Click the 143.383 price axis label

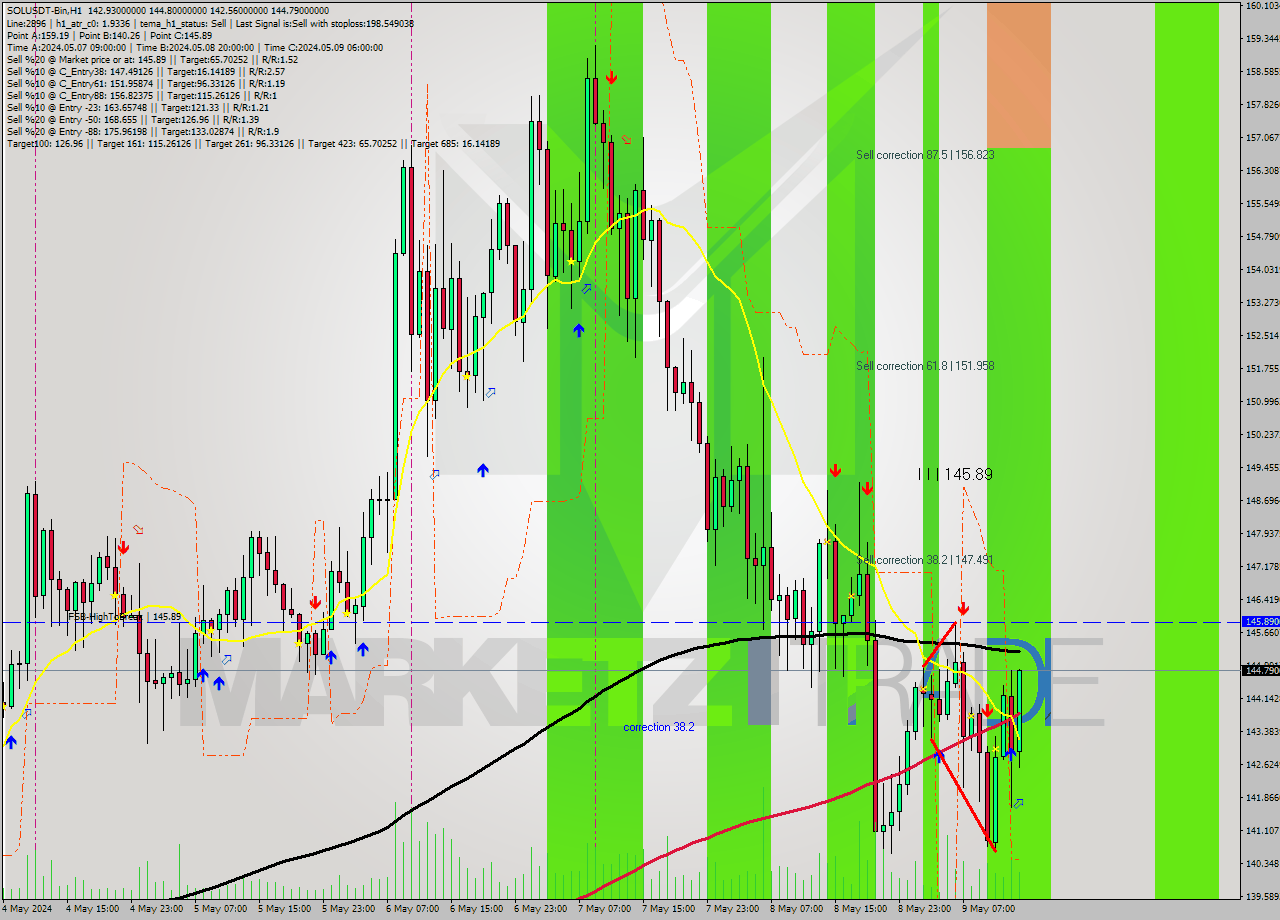tap(1261, 732)
